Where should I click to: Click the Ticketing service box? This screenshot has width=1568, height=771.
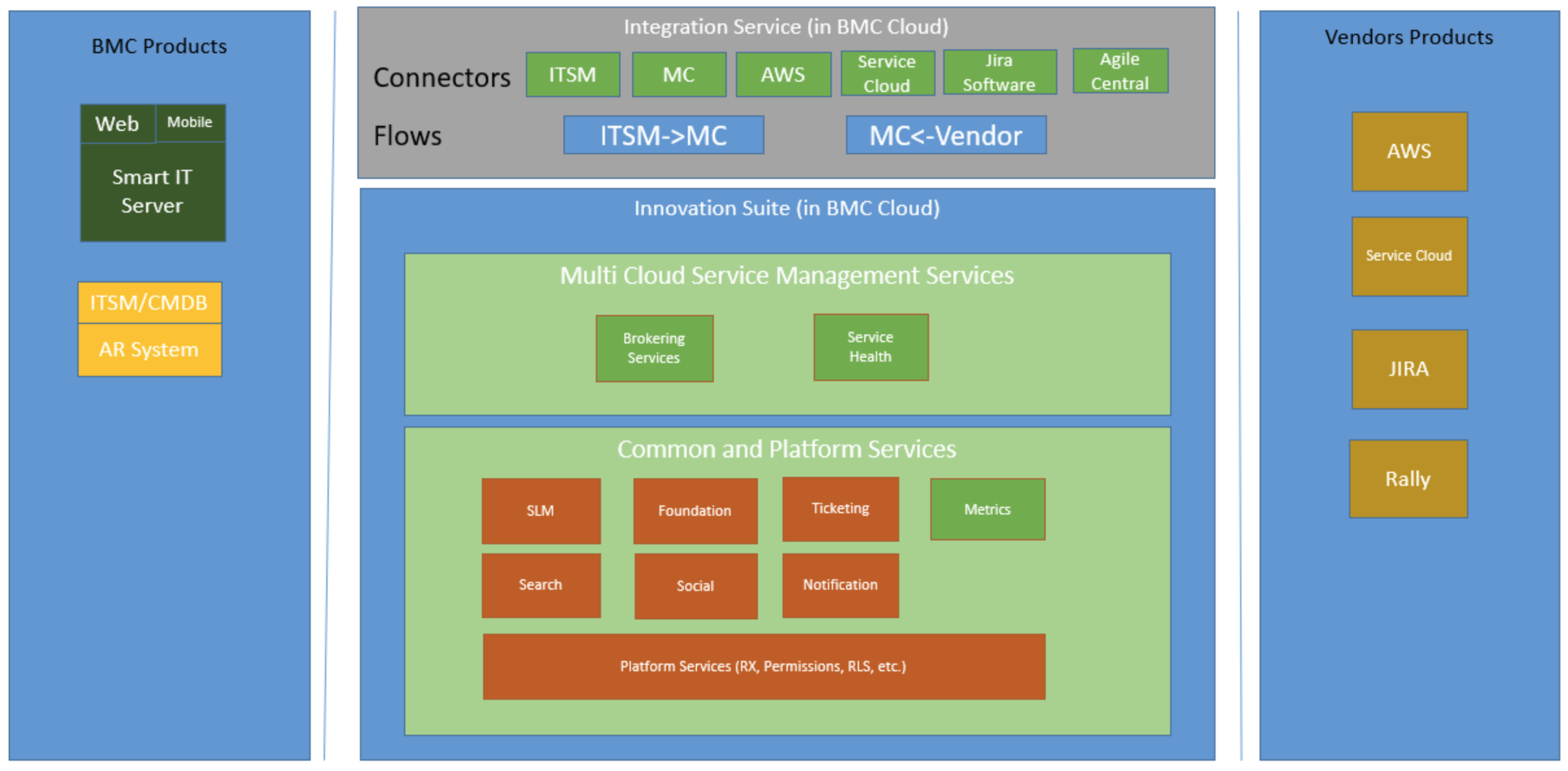coord(840,508)
